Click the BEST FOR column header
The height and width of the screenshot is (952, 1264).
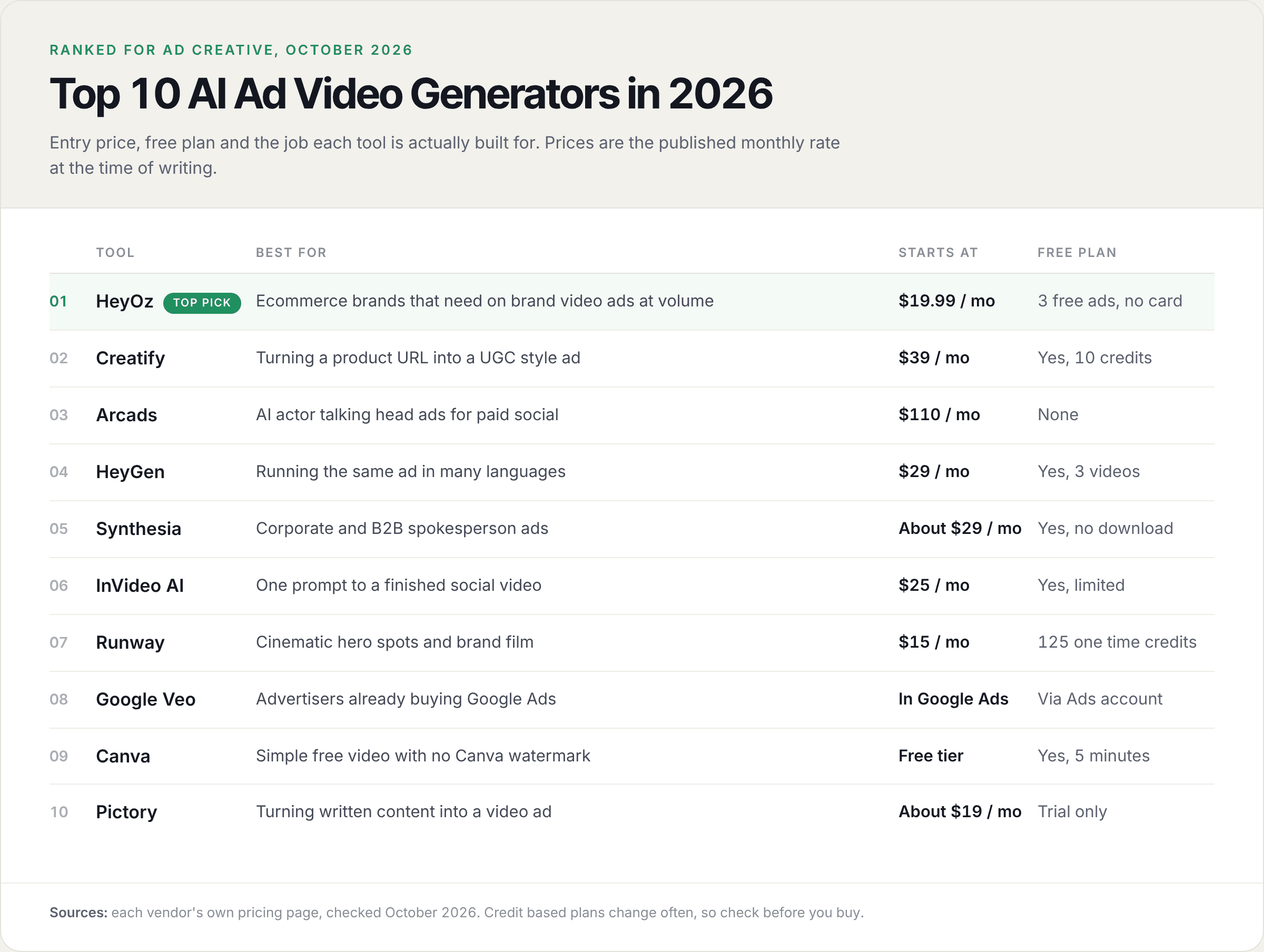pyautogui.click(x=291, y=253)
